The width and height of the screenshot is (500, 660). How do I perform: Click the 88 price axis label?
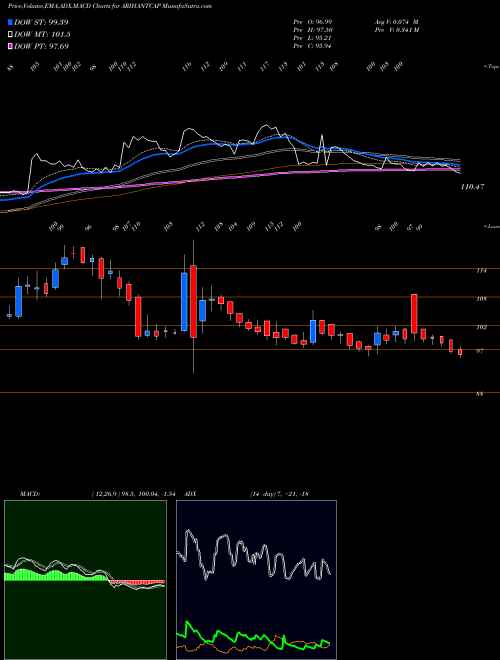(479, 394)
